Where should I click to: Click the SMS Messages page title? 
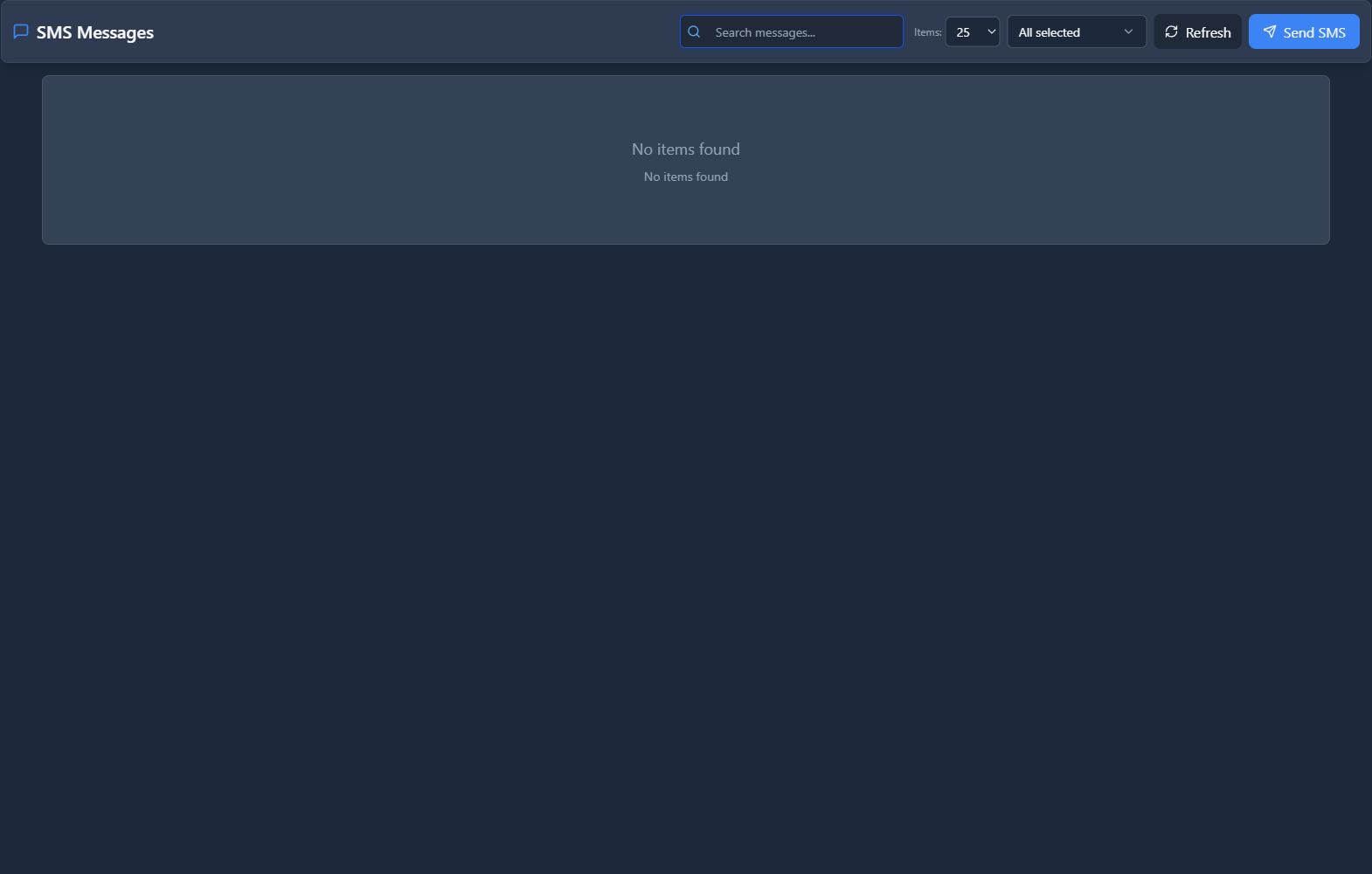pyautogui.click(x=95, y=32)
